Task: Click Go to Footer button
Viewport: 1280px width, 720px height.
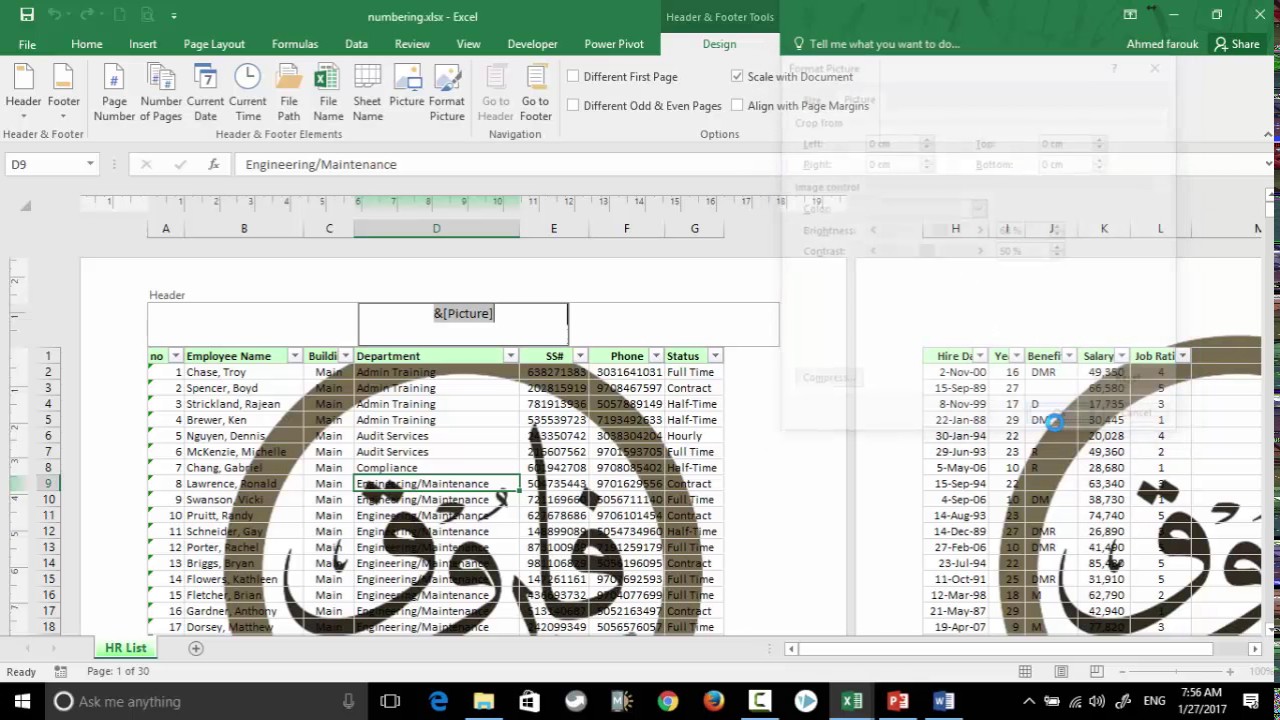Action: click(x=535, y=92)
